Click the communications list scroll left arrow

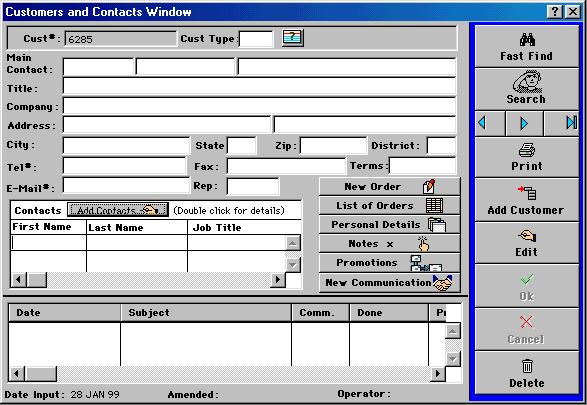pyautogui.click(x=16, y=374)
